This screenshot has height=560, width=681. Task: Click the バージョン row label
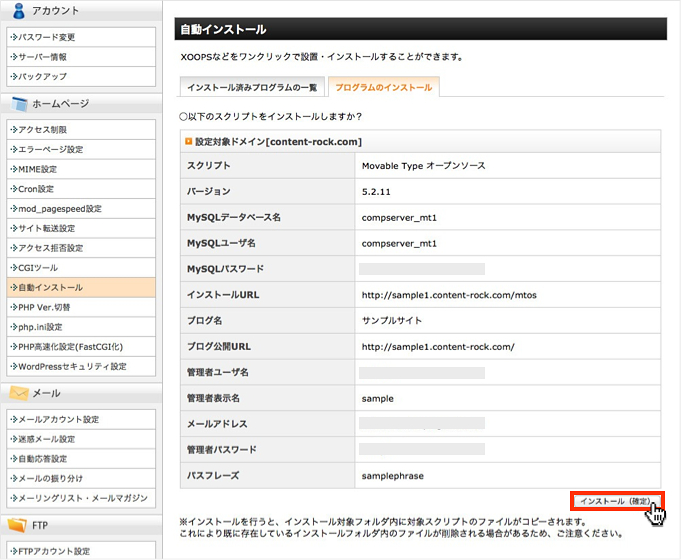pyautogui.click(x=208, y=192)
